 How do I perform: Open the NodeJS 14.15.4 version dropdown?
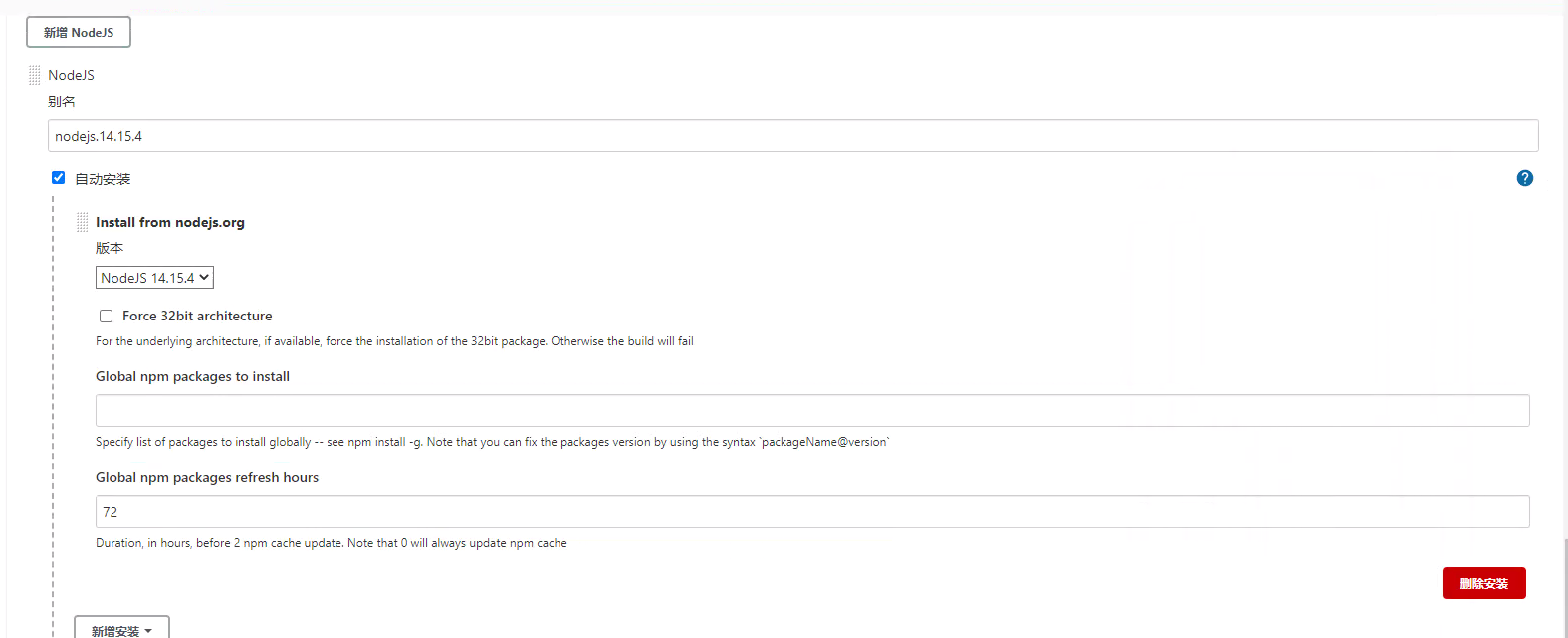(x=154, y=278)
